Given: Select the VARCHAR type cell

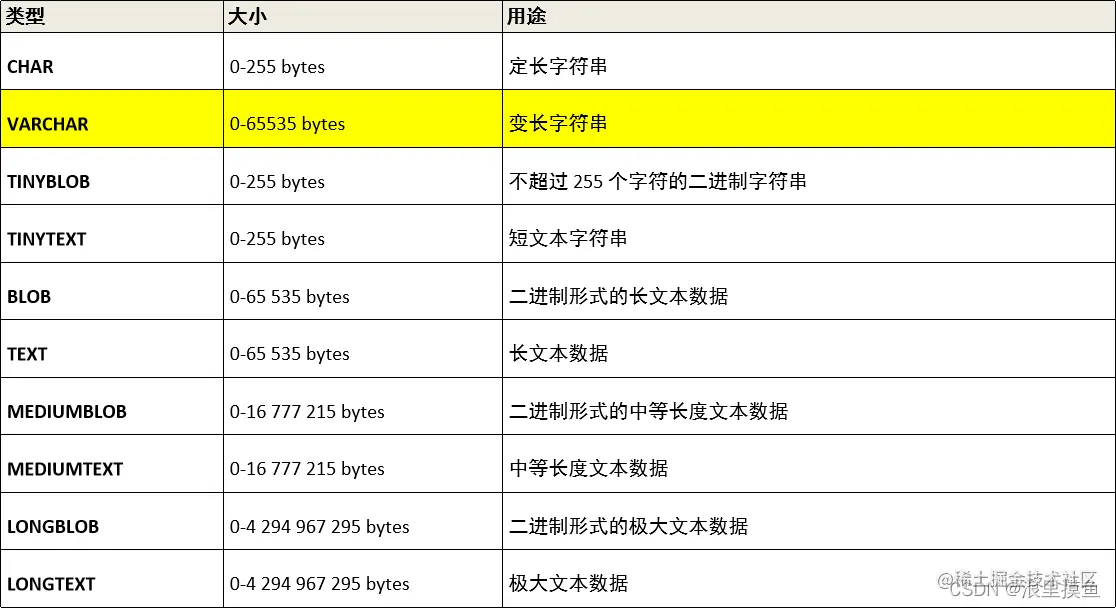Looking at the screenshot, I should coord(112,119).
